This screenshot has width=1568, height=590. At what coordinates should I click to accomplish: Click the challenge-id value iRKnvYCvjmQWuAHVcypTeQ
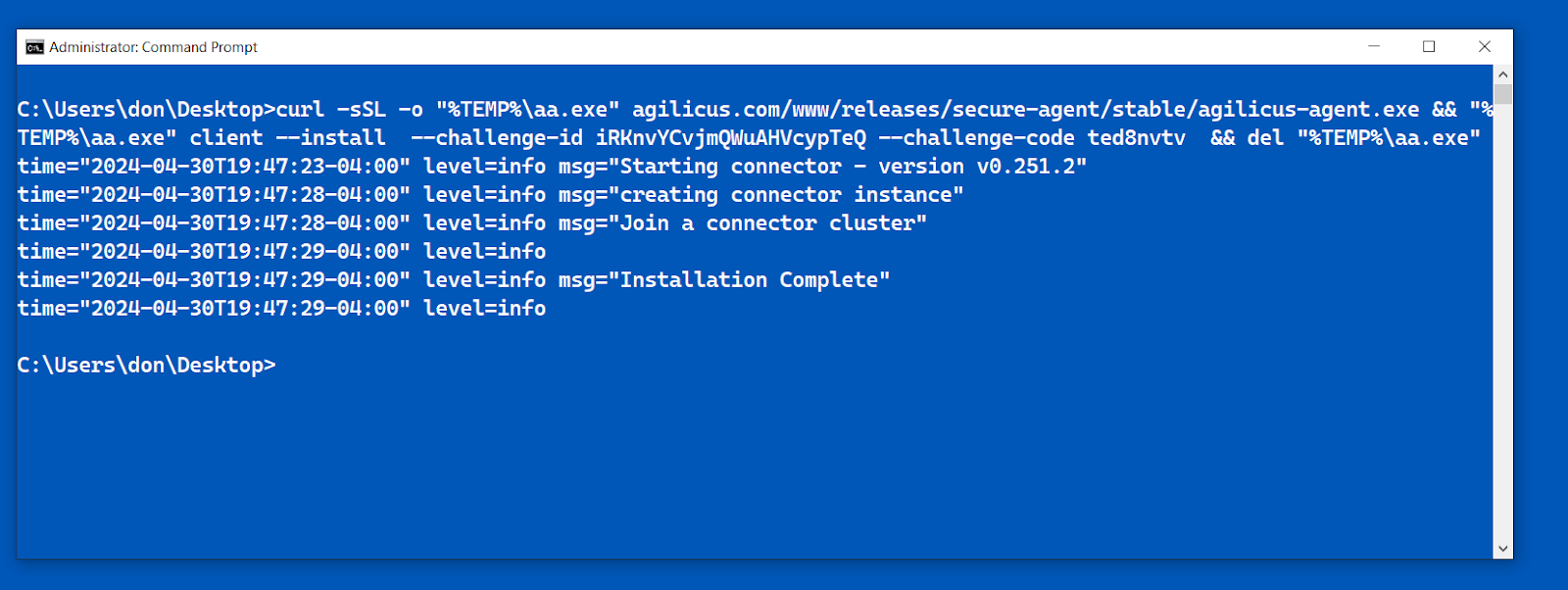coord(731,137)
